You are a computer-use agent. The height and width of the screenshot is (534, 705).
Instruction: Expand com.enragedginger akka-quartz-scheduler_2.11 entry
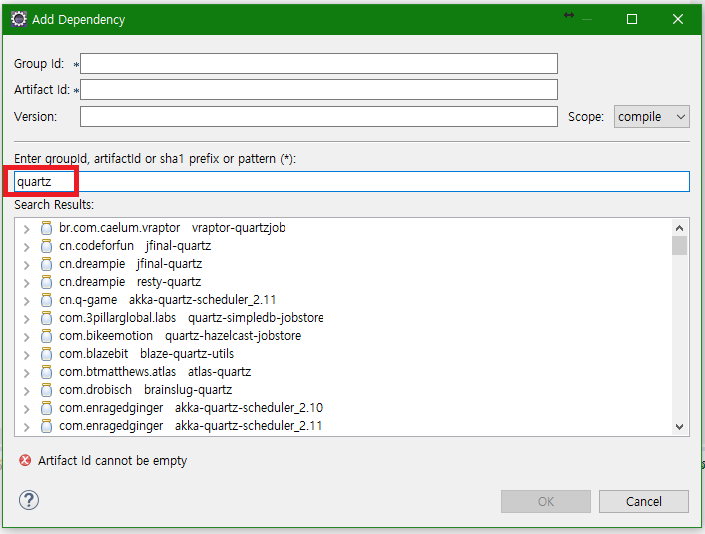(x=27, y=427)
